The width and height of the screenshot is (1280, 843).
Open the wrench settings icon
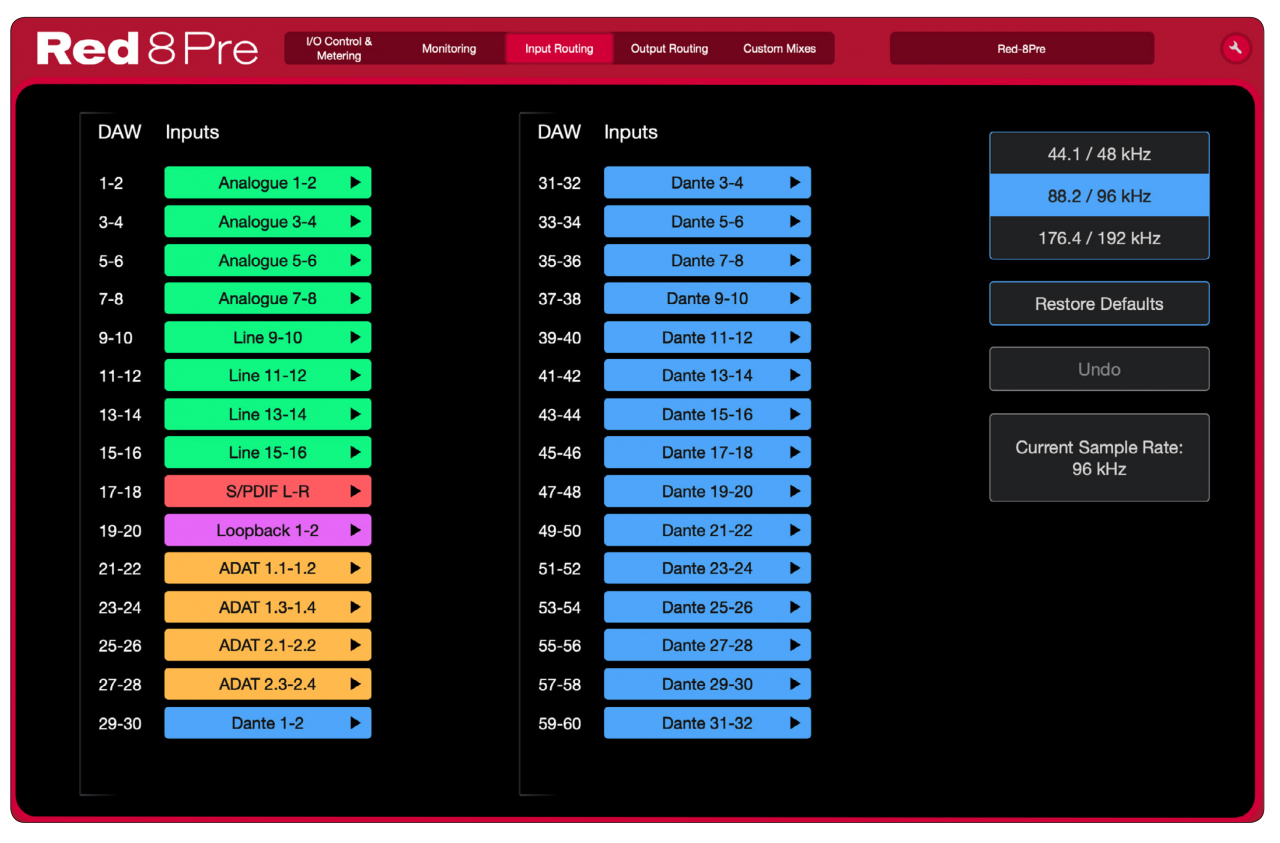(1235, 48)
